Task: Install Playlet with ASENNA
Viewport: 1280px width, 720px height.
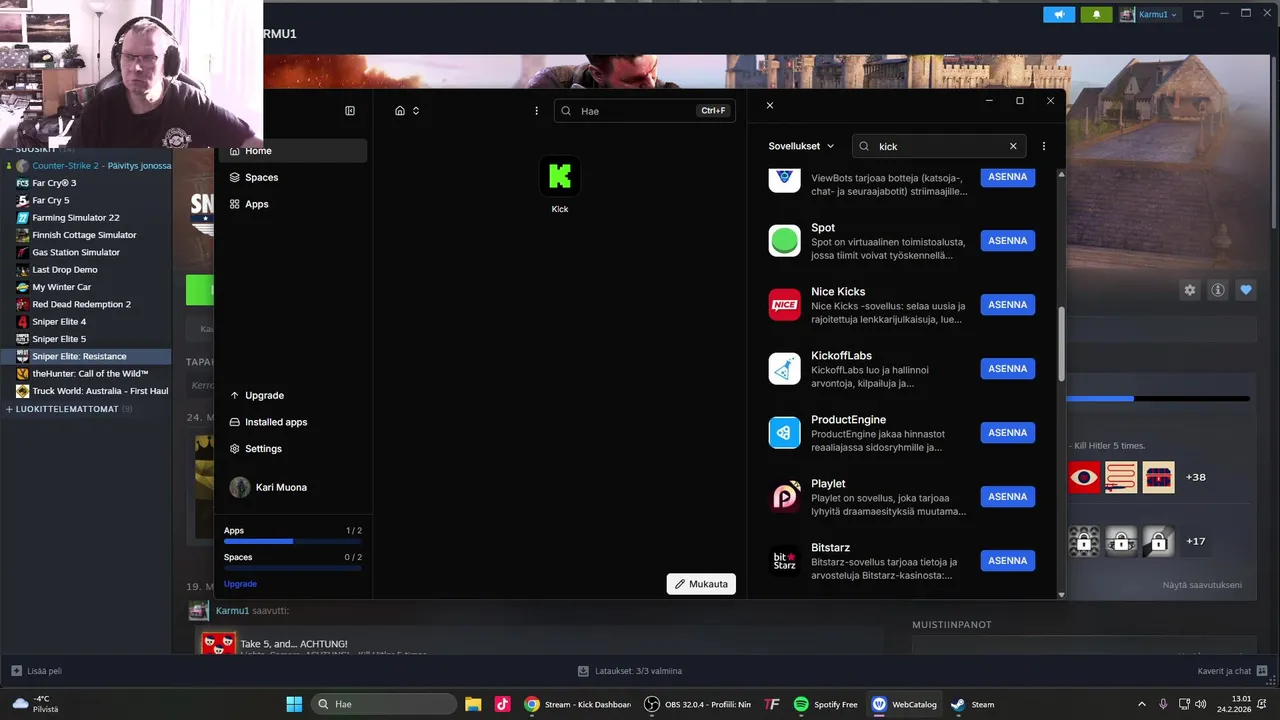Action: point(1008,497)
